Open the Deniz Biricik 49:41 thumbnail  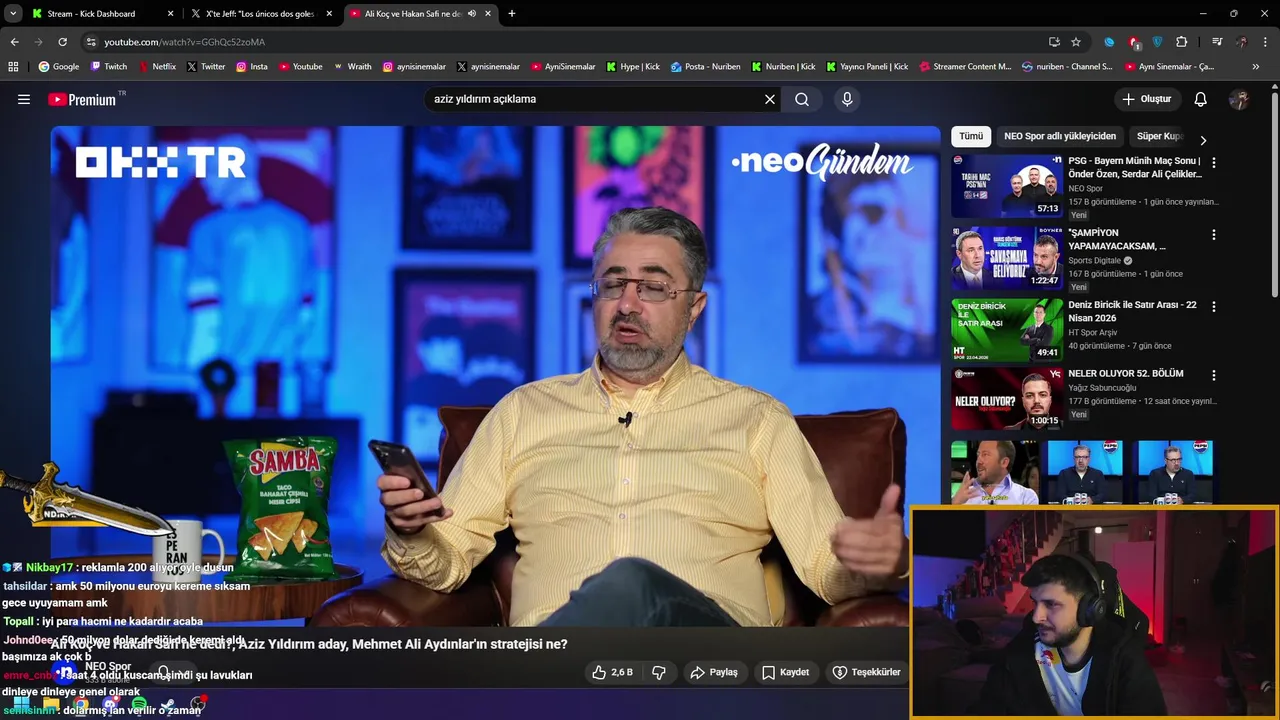tap(1007, 330)
